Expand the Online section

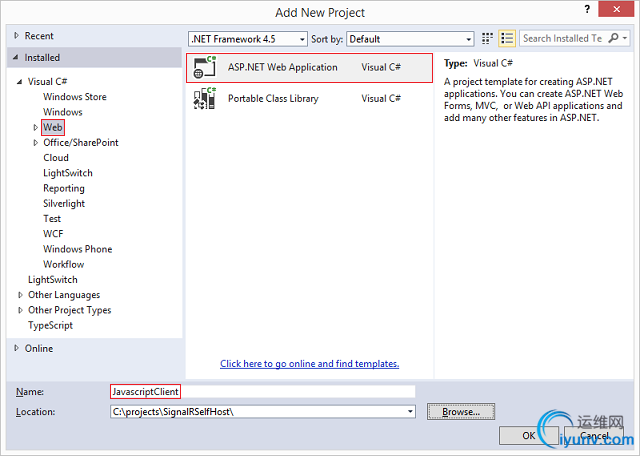pyautogui.click(x=16, y=348)
